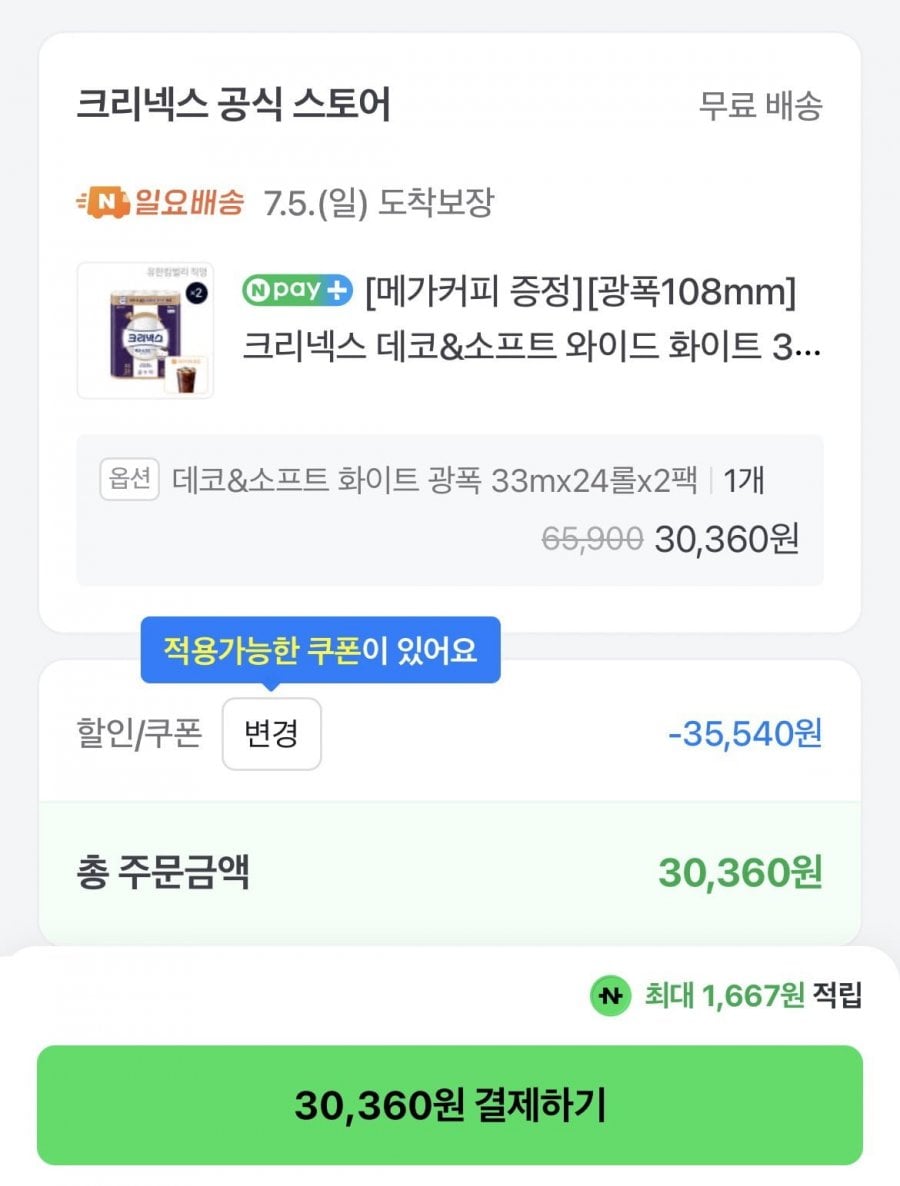Click the option row 데코&소프트 화이트 광폭
This screenshot has height=1186, width=900.
point(450,510)
